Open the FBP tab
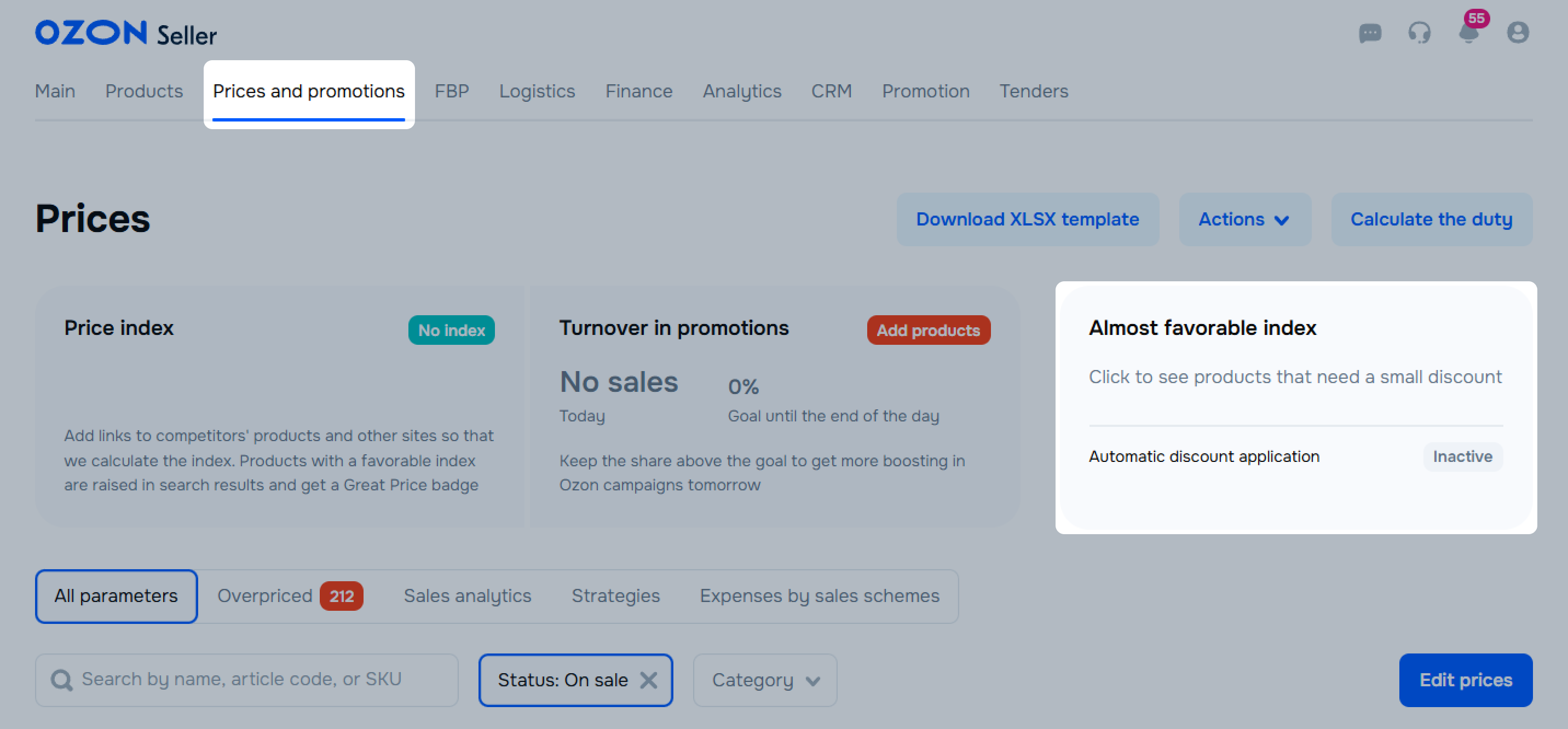This screenshot has width=1568, height=729. click(452, 91)
